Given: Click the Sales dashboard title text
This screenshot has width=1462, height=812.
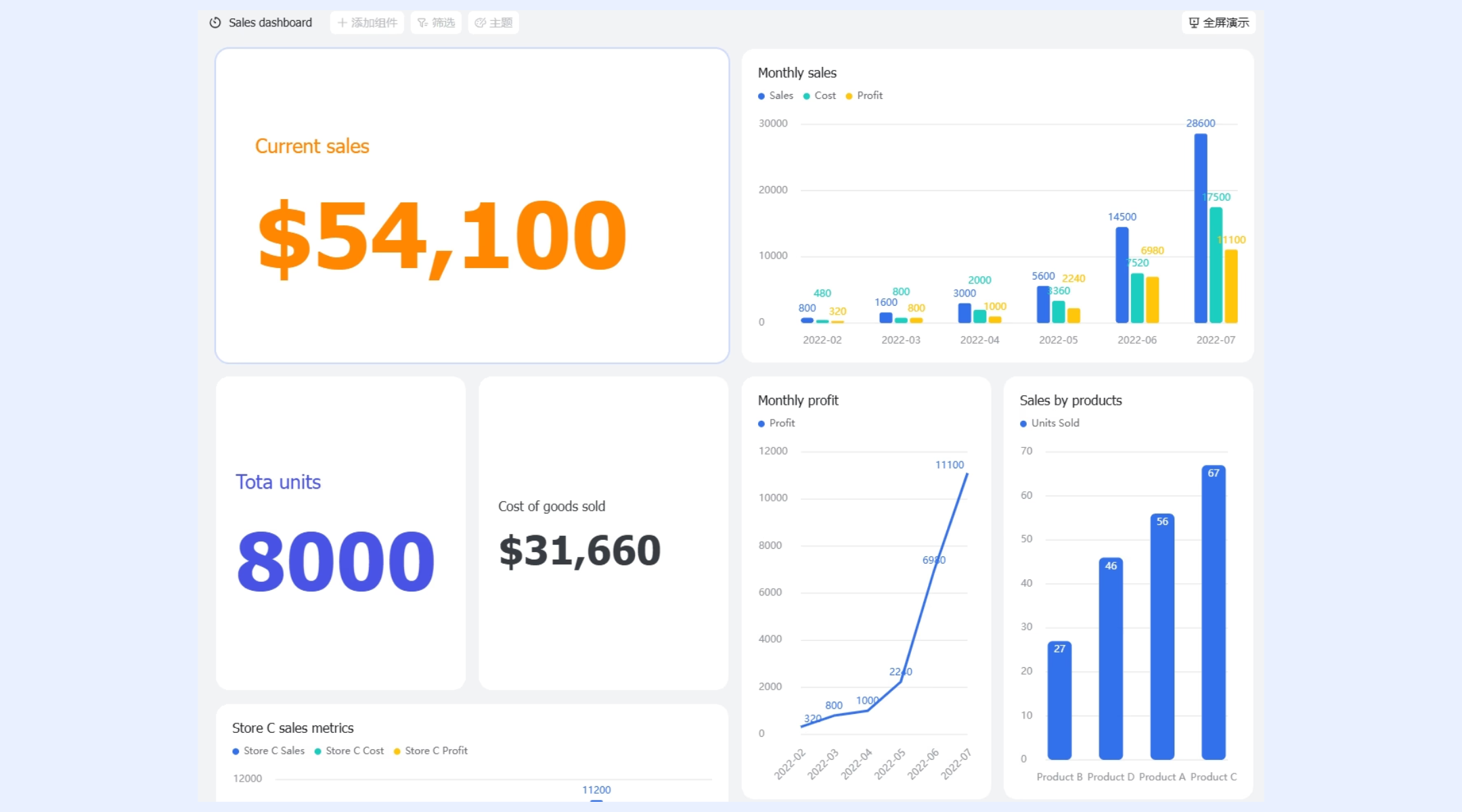Looking at the screenshot, I should tap(270, 22).
